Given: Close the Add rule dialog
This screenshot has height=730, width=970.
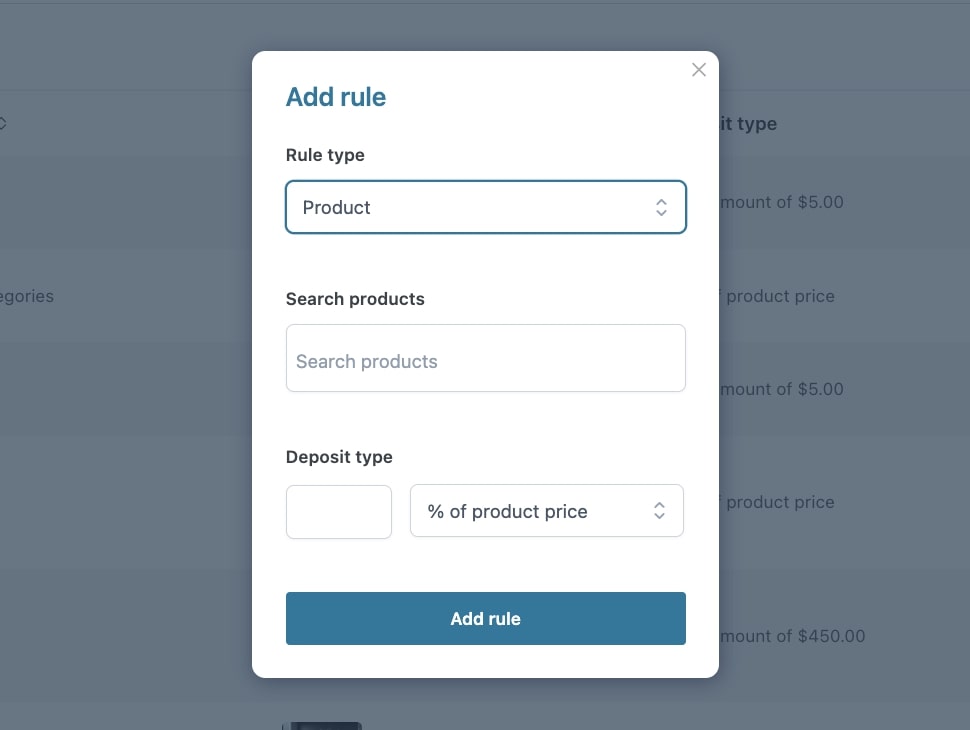Looking at the screenshot, I should (x=699, y=70).
